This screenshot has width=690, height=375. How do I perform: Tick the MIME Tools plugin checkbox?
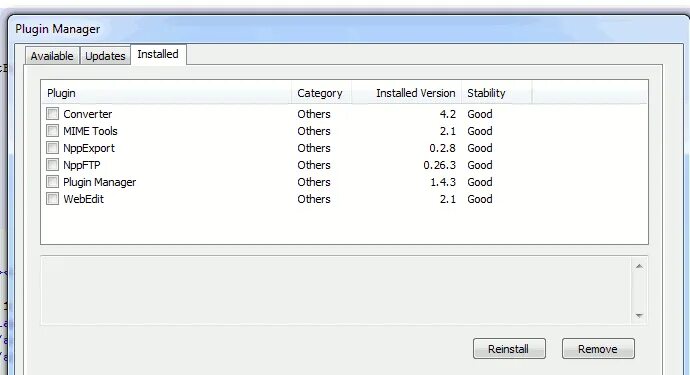tap(52, 131)
